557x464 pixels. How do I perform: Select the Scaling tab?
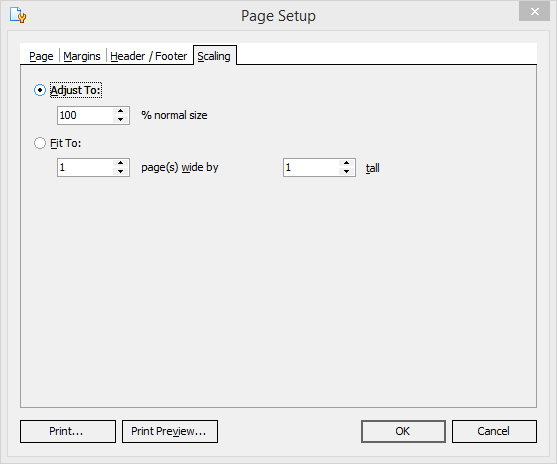214,56
